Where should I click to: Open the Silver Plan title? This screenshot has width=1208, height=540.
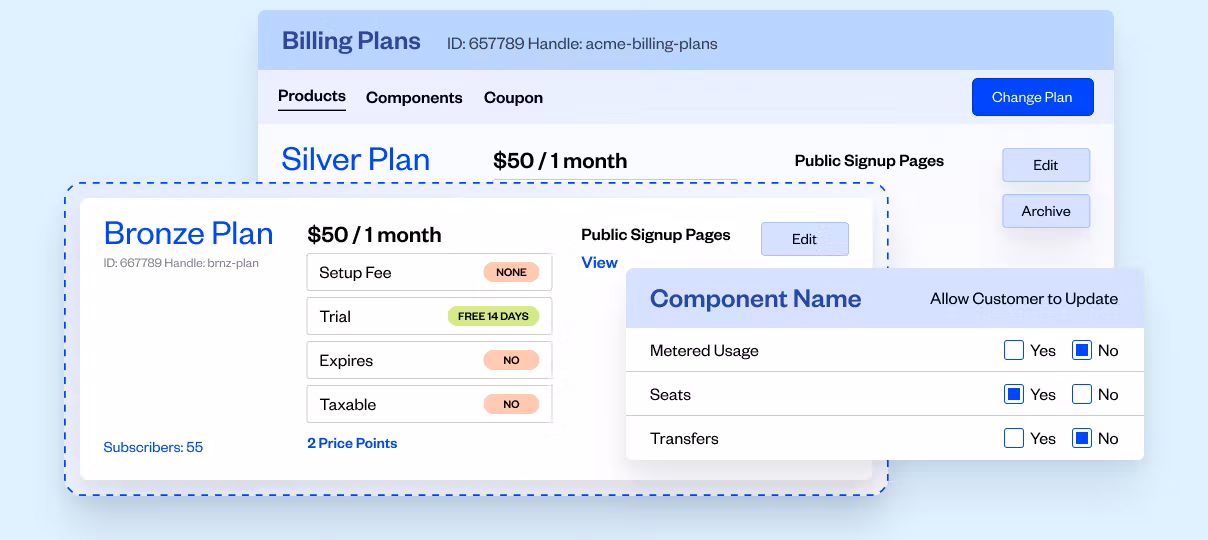[x=356, y=160]
